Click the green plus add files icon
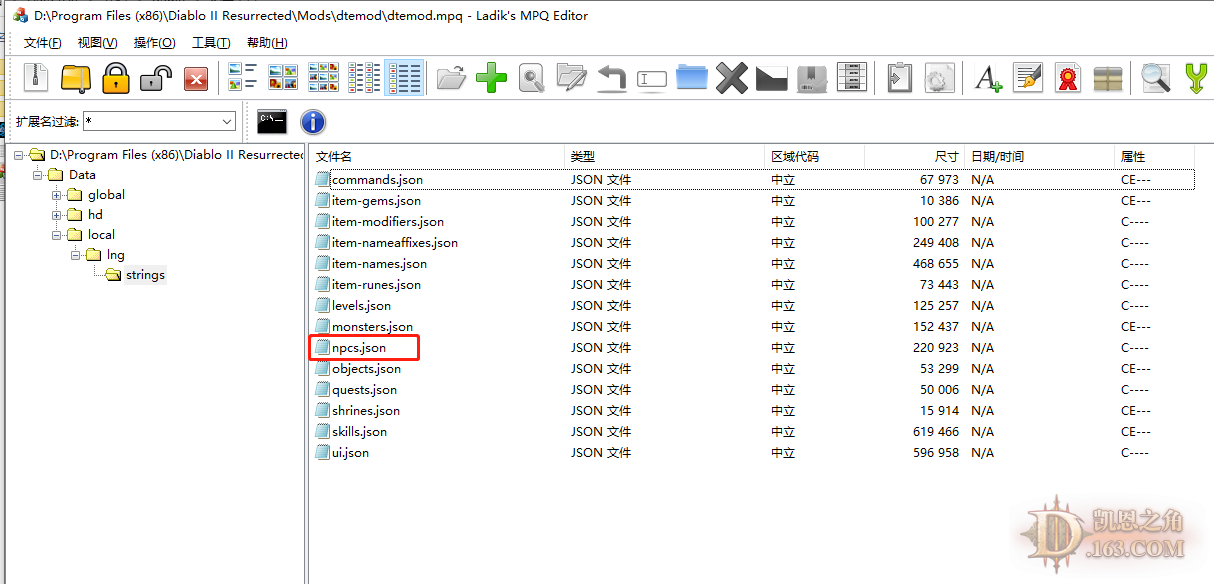The image size is (1214, 584). (x=491, y=78)
